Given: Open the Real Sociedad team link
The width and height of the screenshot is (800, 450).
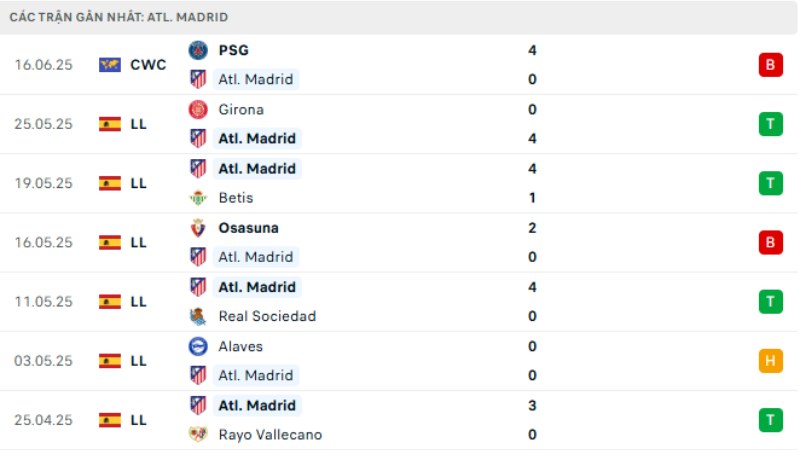Looking at the screenshot, I should pos(267,317).
